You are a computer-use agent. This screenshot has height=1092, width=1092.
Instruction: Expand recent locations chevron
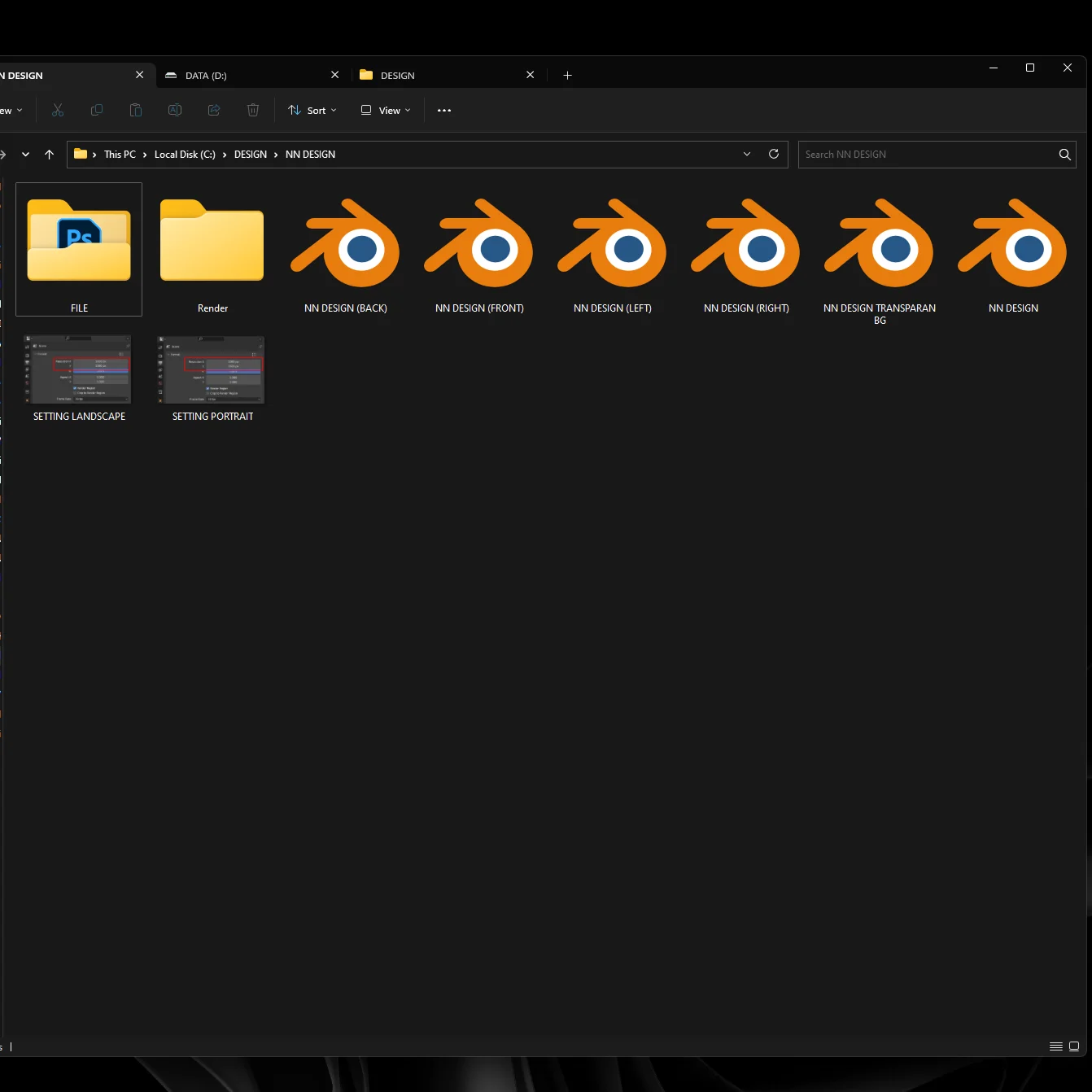click(x=25, y=154)
